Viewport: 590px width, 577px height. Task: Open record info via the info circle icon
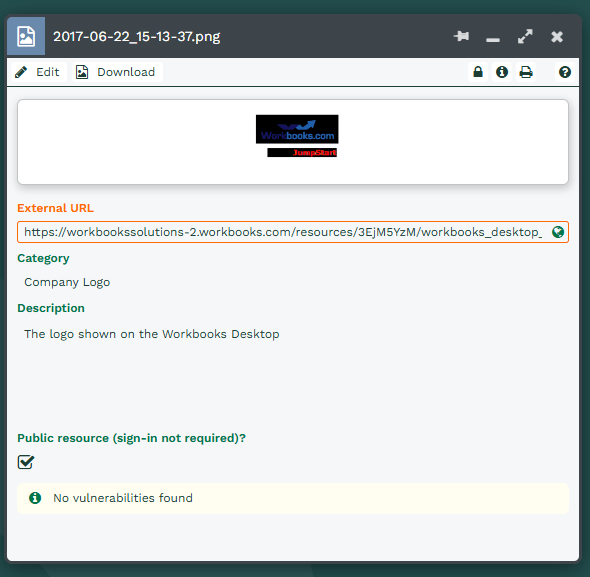pos(502,72)
